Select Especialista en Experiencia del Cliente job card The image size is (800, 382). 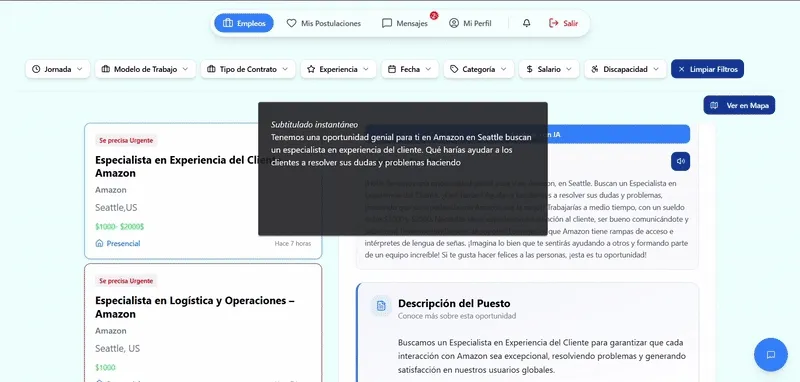(x=203, y=191)
